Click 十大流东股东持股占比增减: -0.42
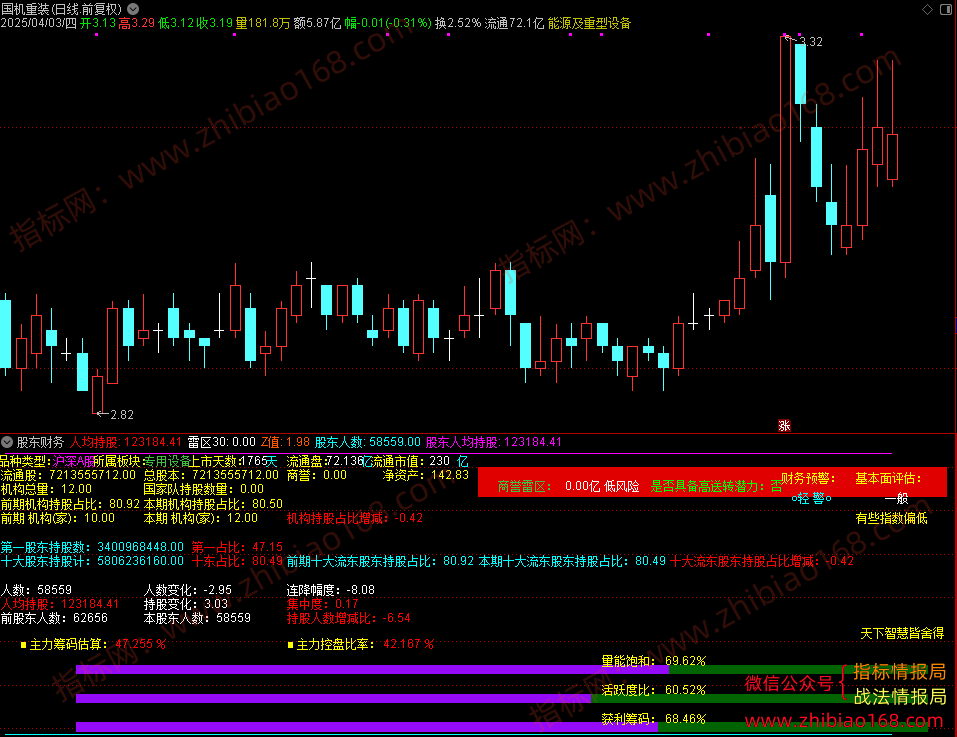The image size is (957, 737). 762,561
